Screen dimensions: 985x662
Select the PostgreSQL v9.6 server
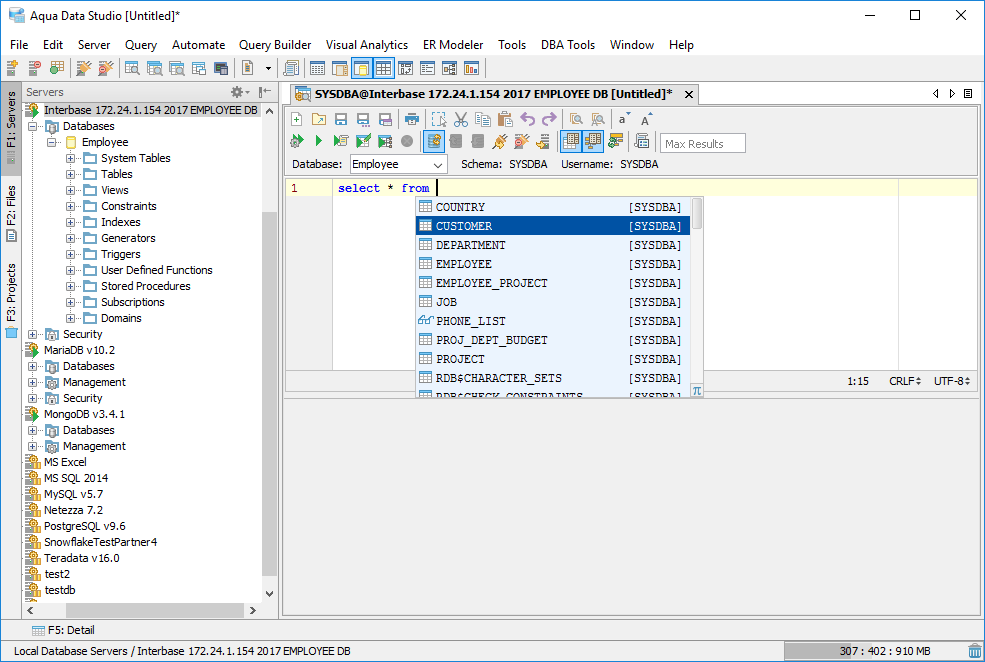pos(85,526)
